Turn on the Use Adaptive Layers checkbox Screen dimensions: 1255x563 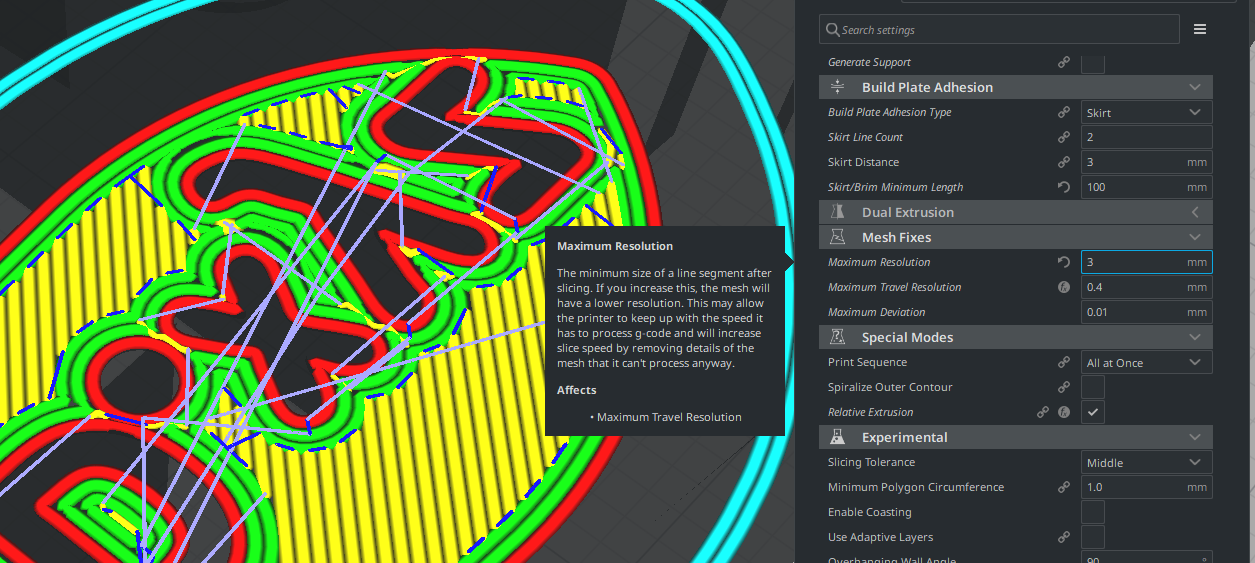point(1093,537)
